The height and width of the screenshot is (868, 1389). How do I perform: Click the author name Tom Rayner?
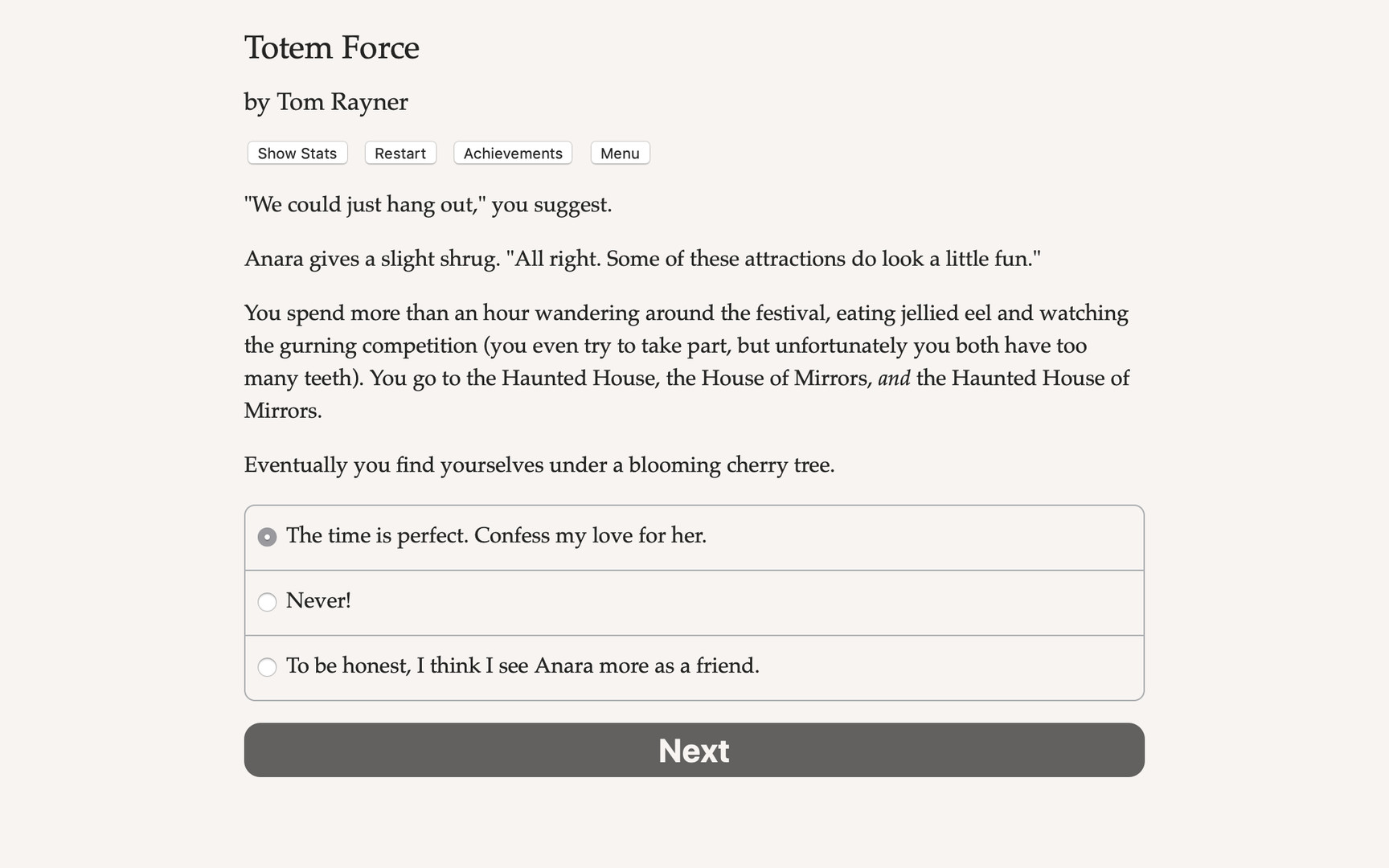coord(326,102)
